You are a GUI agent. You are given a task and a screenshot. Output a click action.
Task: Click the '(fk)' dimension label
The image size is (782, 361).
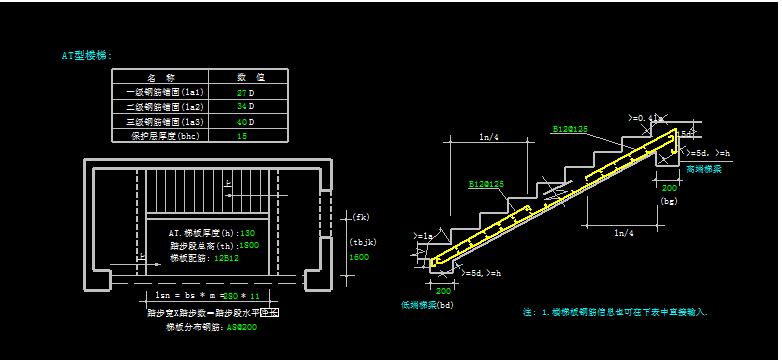tap(360, 216)
